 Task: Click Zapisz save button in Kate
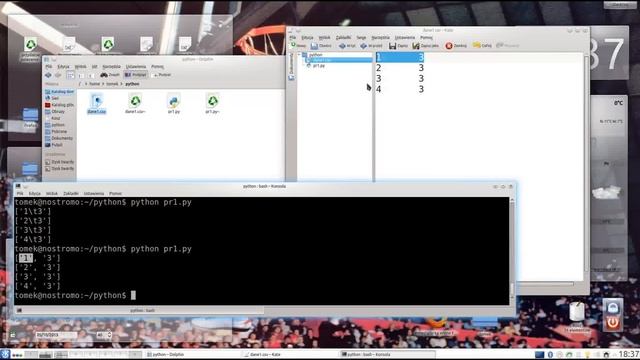click(x=398, y=46)
